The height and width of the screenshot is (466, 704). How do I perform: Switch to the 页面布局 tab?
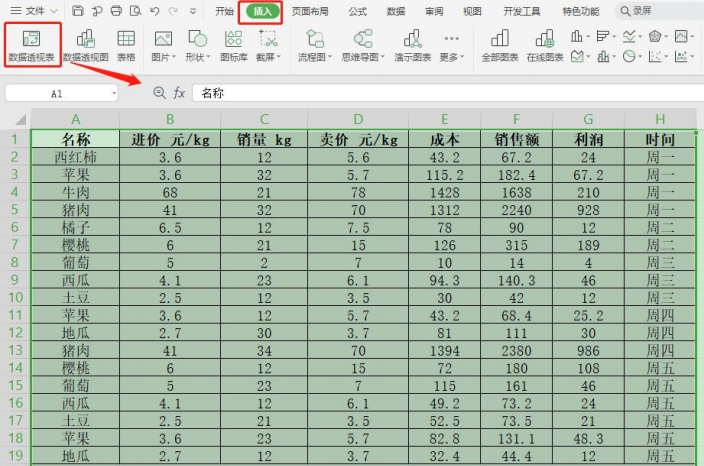pyautogui.click(x=310, y=11)
